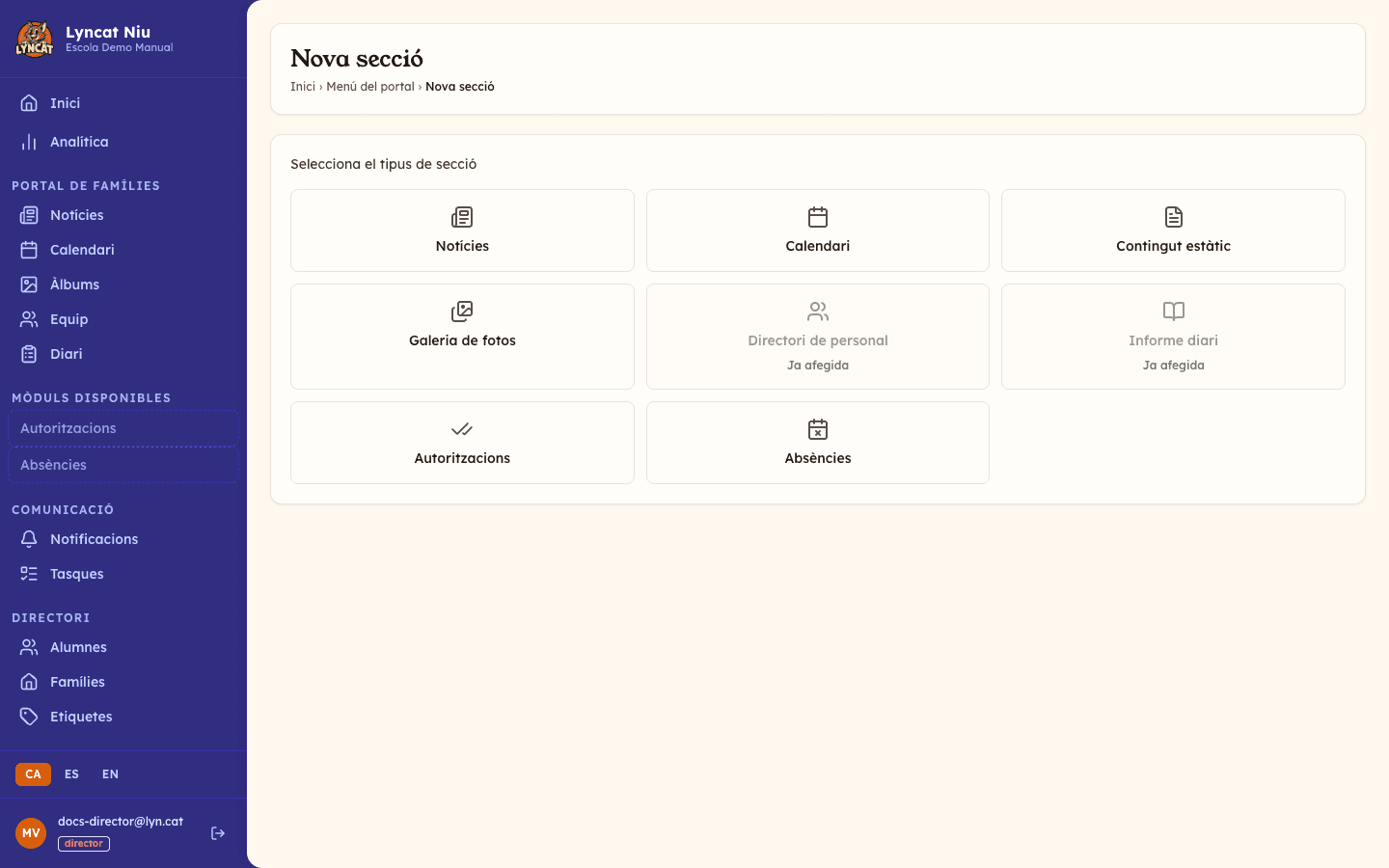Screen dimensions: 1389x868
Task: Click the Escola Demo Manual subtitle
Action: (x=120, y=47)
